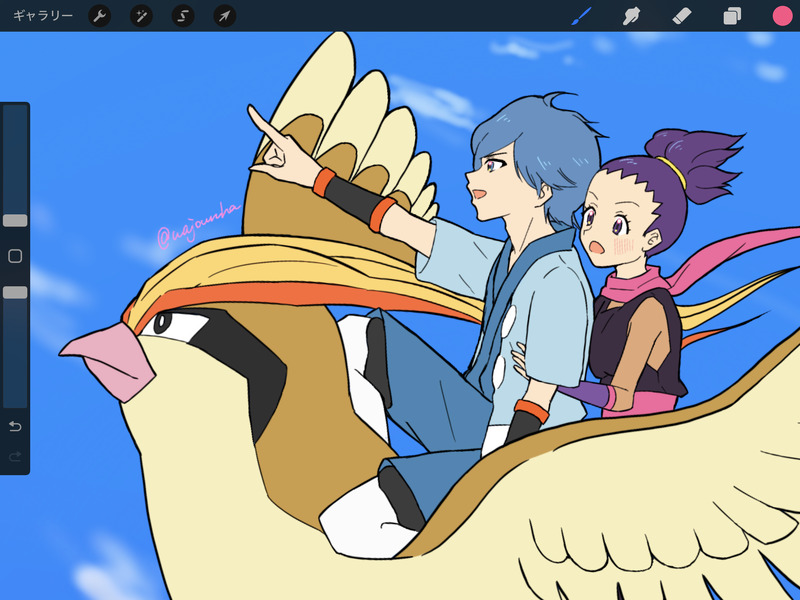The height and width of the screenshot is (600, 800).
Task: Open the Layers panel
Action: click(732, 16)
